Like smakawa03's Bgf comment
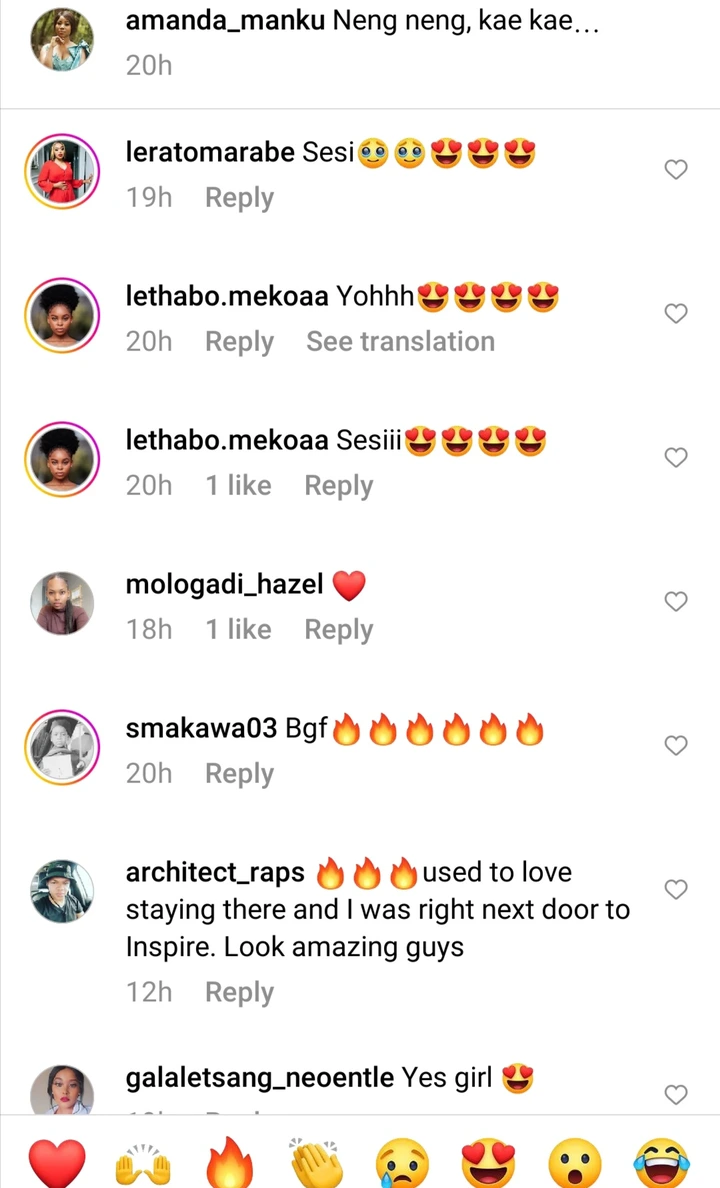This screenshot has width=720, height=1188. [x=676, y=746]
